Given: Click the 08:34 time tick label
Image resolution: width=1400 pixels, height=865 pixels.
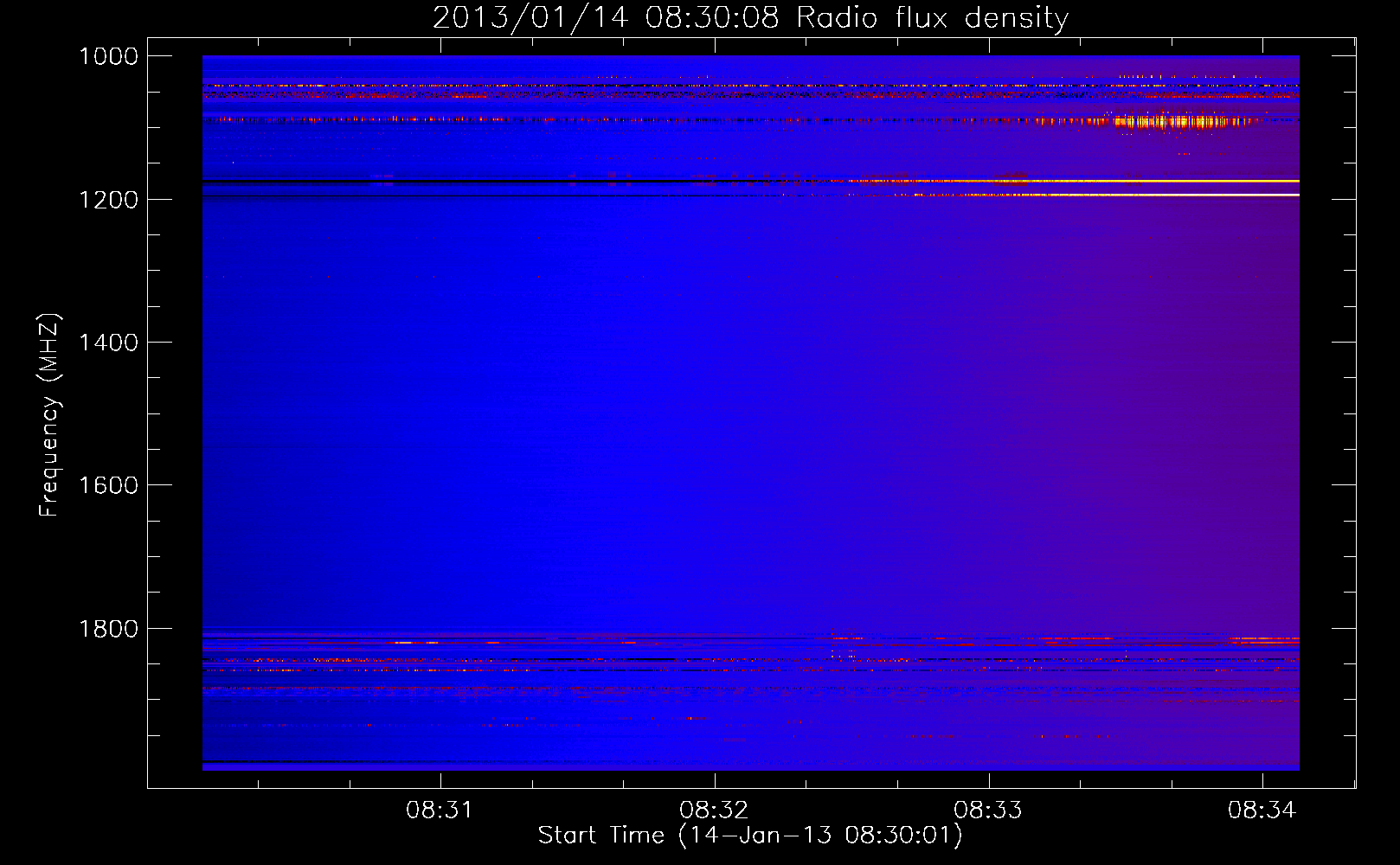Looking at the screenshot, I should [x=1262, y=810].
